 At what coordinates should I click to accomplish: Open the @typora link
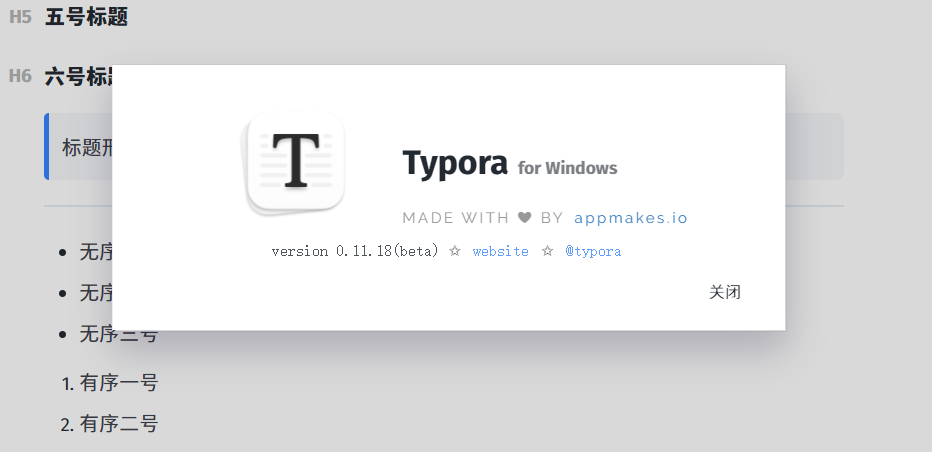[x=593, y=252]
